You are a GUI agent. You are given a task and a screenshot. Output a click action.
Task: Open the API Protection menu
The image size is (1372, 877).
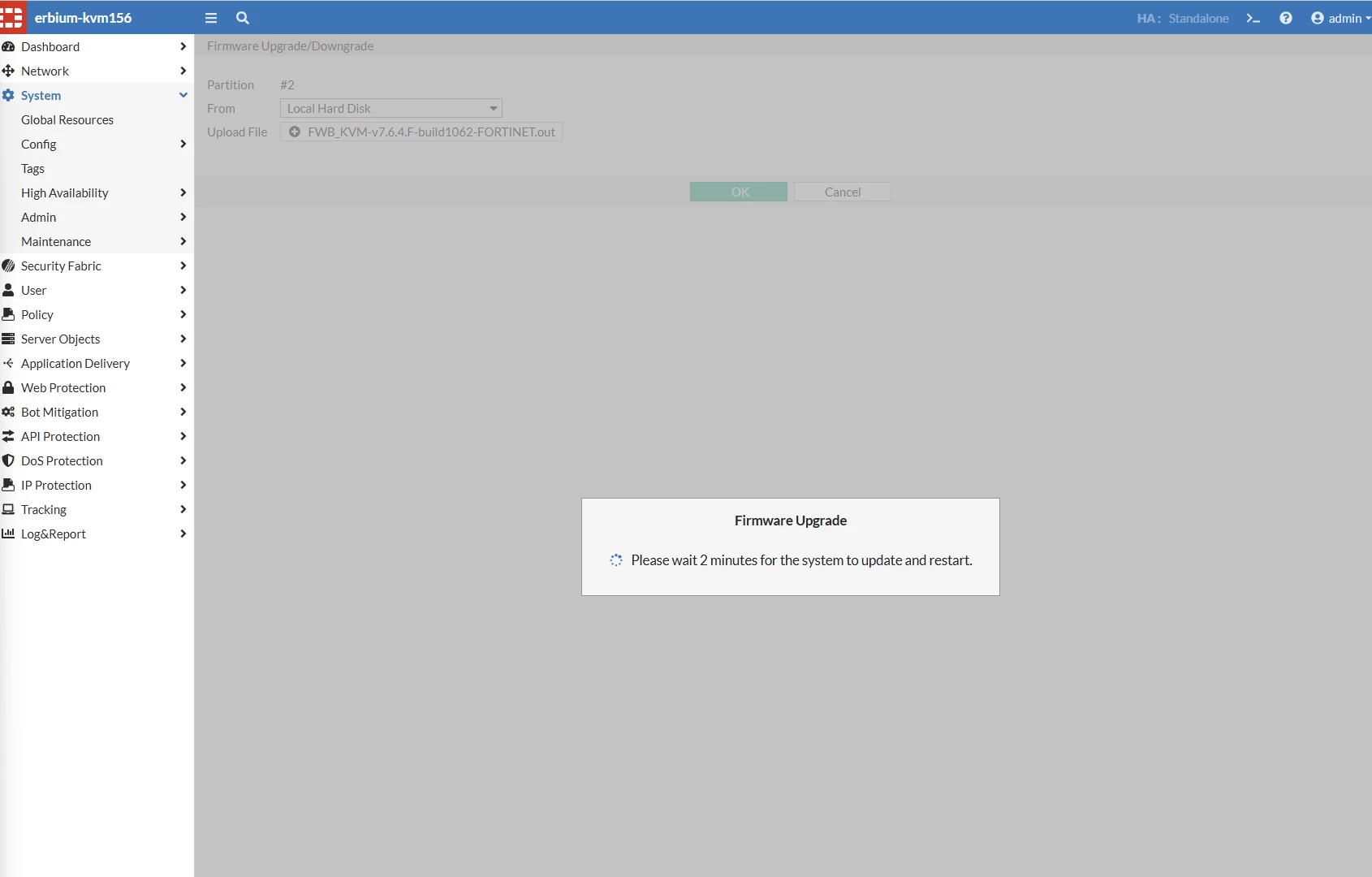click(97, 436)
